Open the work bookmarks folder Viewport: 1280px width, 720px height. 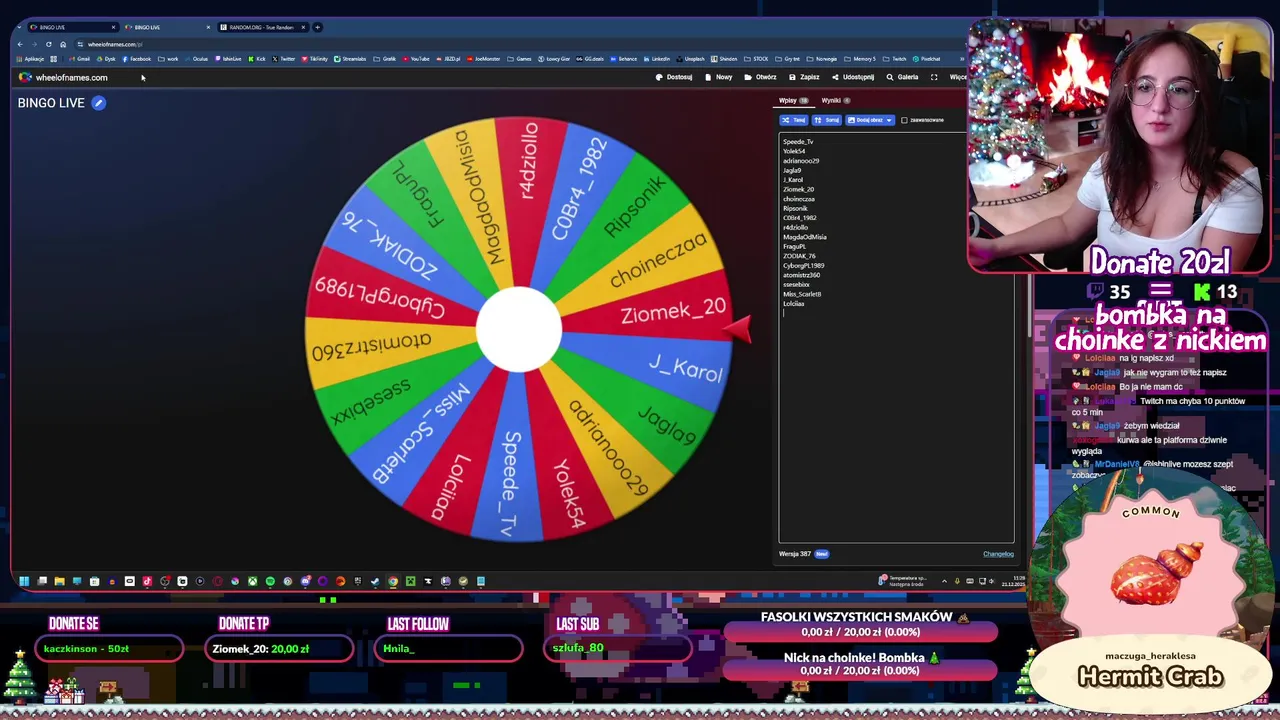(168, 59)
